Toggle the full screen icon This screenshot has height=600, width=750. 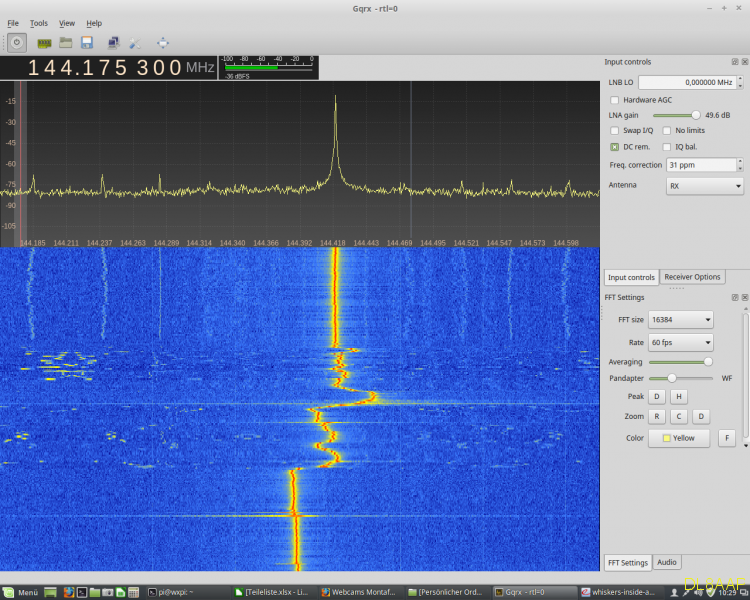(x=163, y=43)
